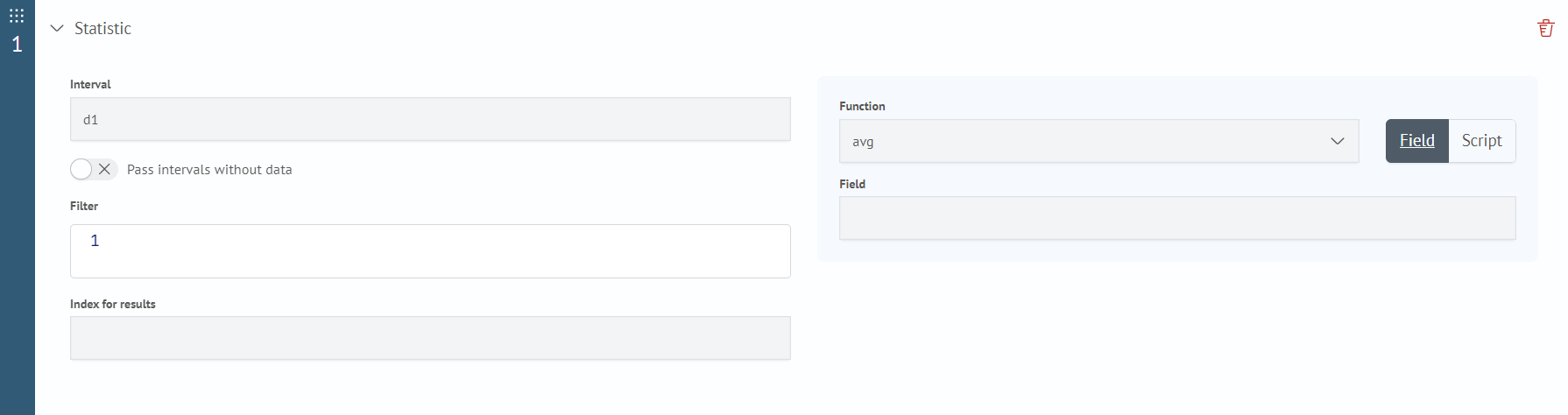Click the Interval field label
This screenshot has height=415, width=1568.
pyautogui.click(x=90, y=84)
